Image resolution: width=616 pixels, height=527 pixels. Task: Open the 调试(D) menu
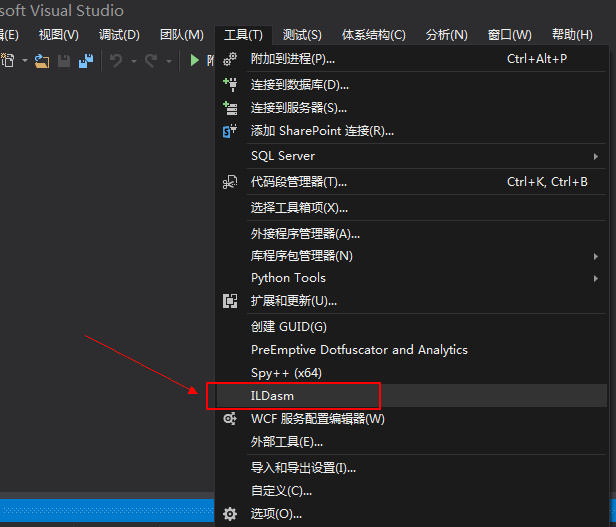(x=119, y=35)
